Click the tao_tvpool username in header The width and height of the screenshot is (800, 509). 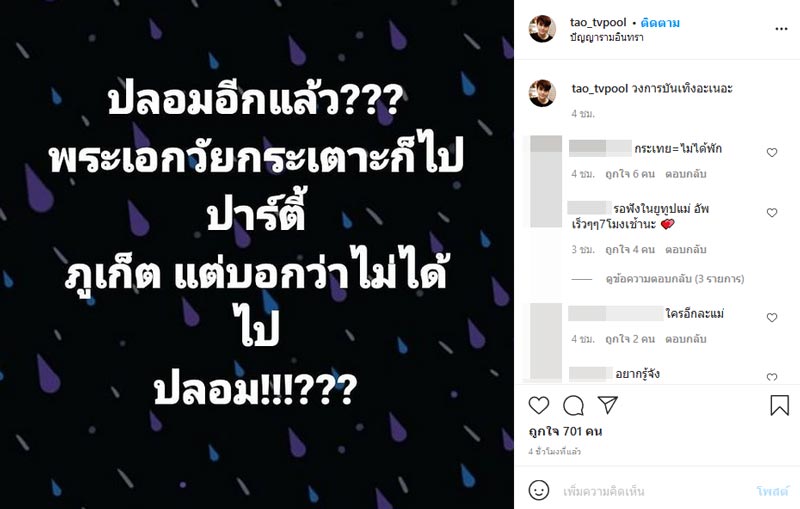coord(596,22)
